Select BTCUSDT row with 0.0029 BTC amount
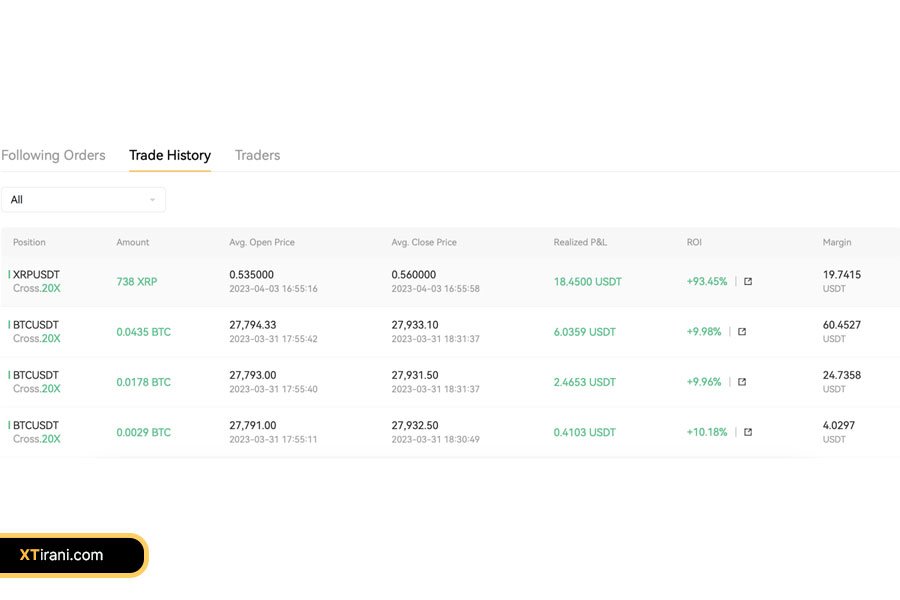Screen dimensions: 900x600 [x=36, y=425]
